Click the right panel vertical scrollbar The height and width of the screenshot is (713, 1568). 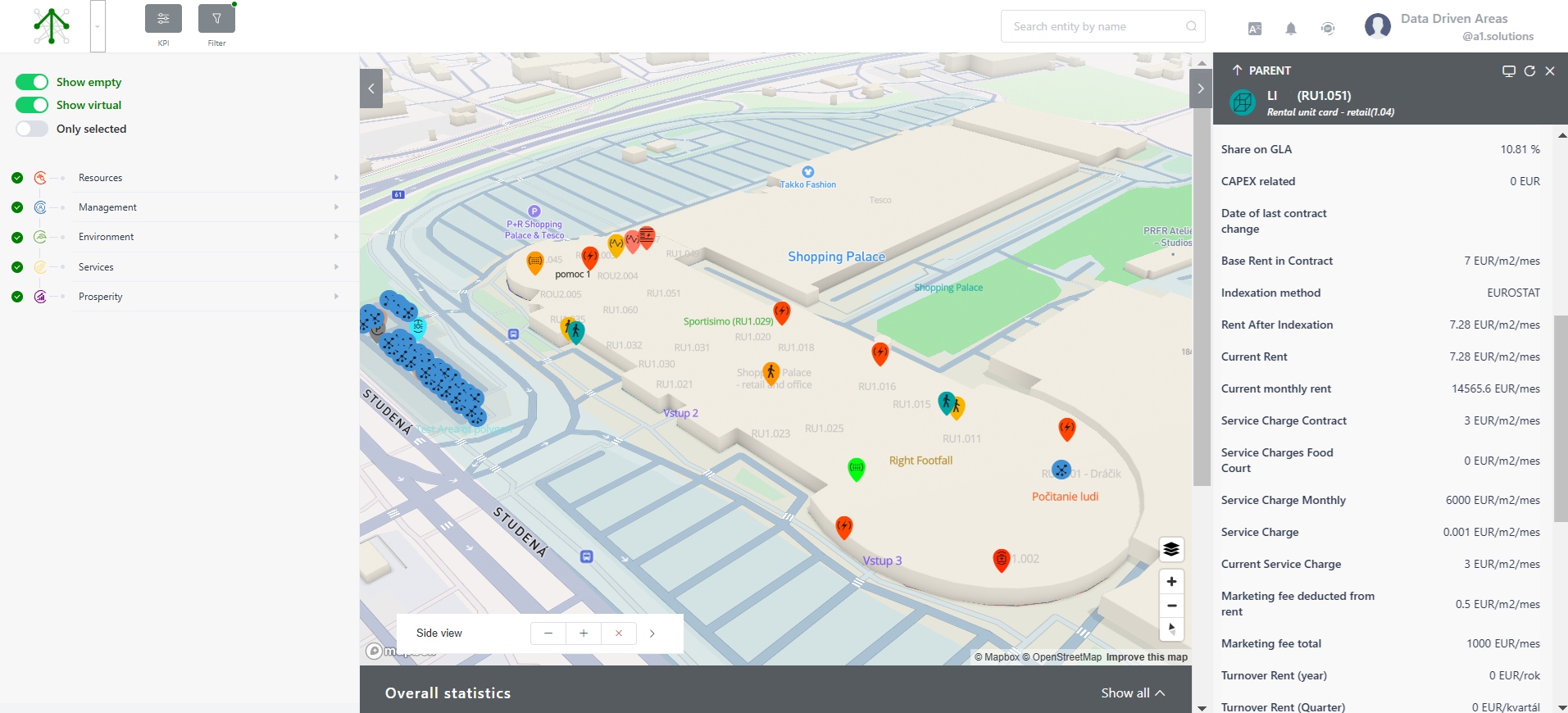(x=1561, y=419)
